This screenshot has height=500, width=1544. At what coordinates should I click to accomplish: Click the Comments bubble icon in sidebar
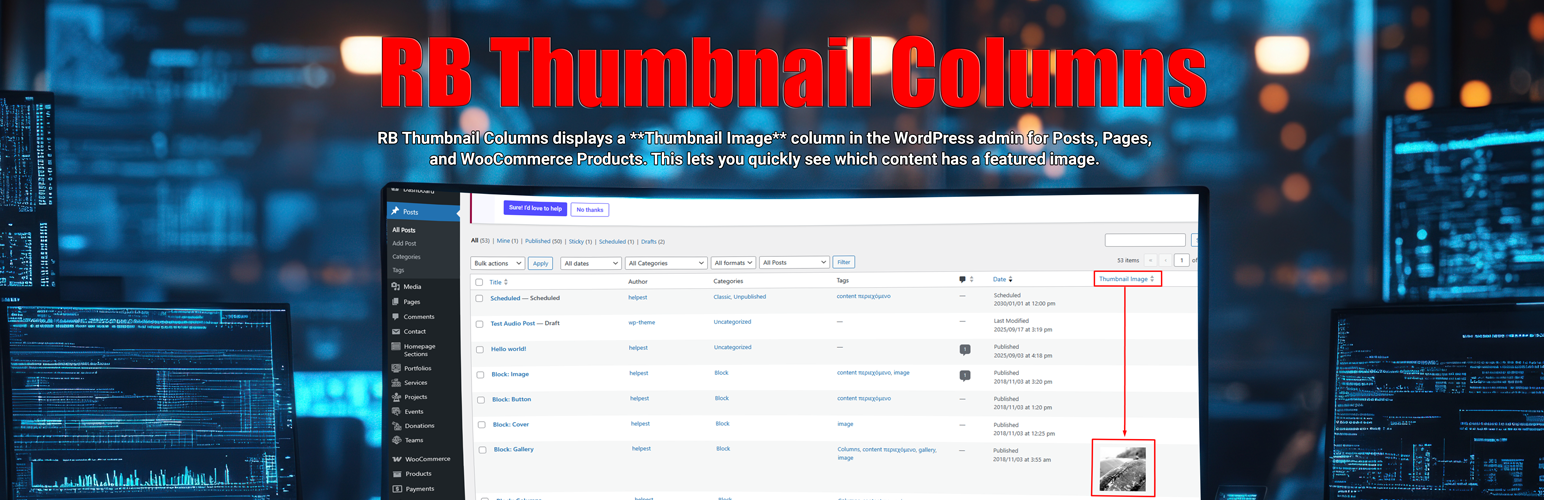point(396,317)
